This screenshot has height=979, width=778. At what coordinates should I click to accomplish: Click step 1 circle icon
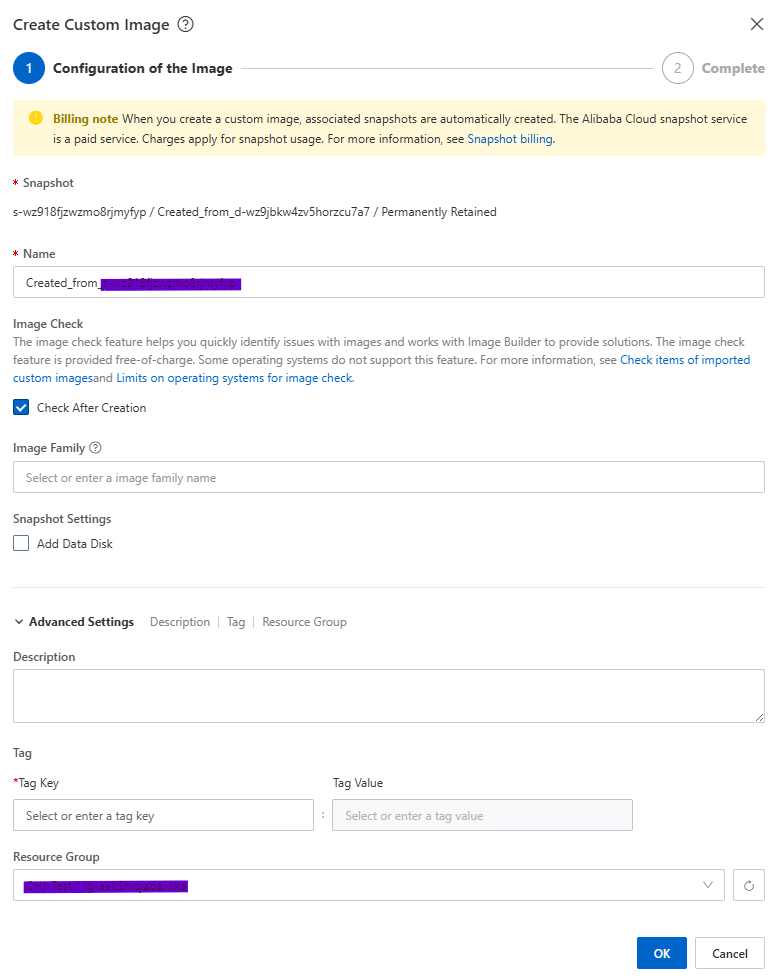tap(29, 68)
